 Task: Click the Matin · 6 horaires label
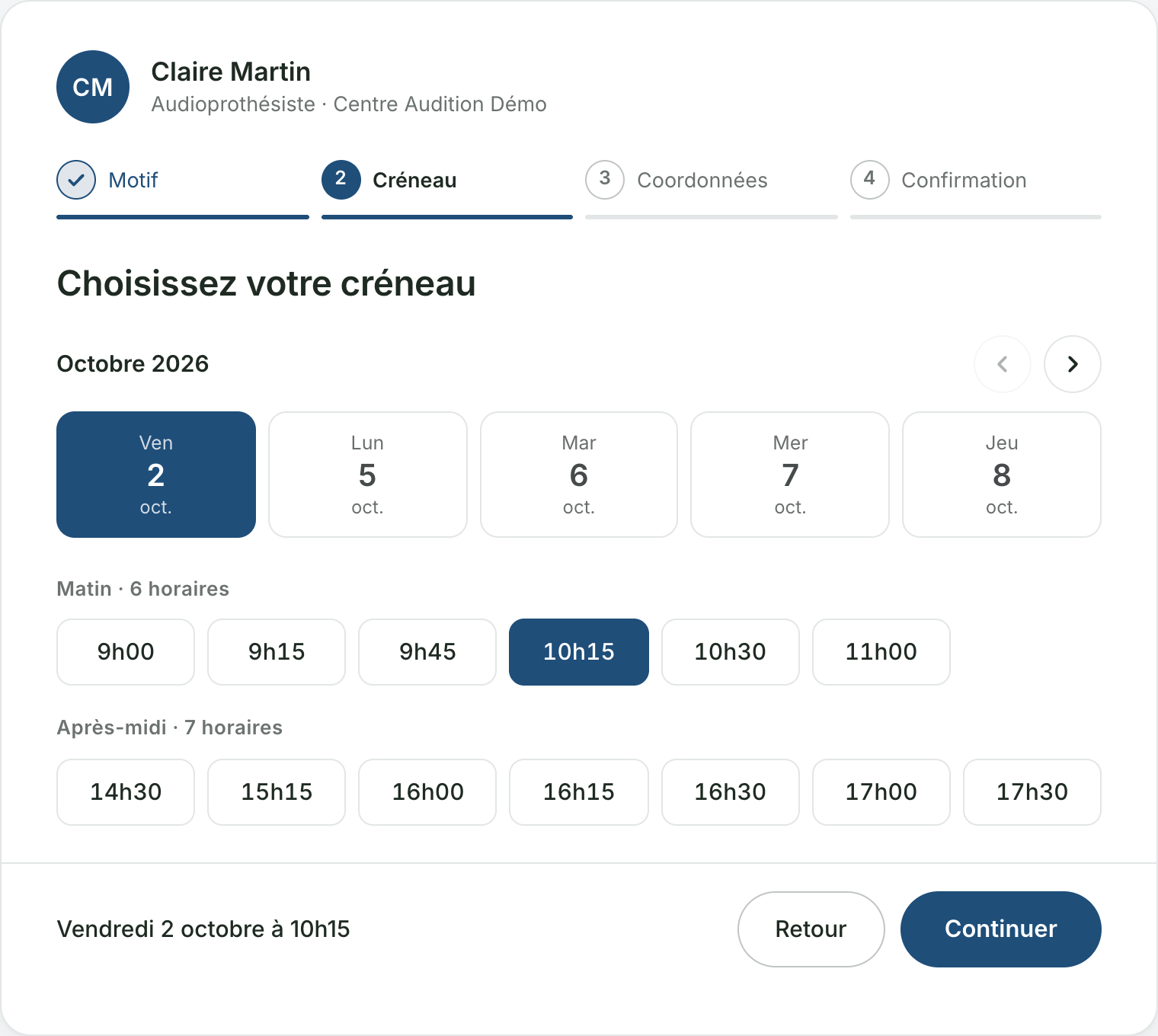coord(143,589)
